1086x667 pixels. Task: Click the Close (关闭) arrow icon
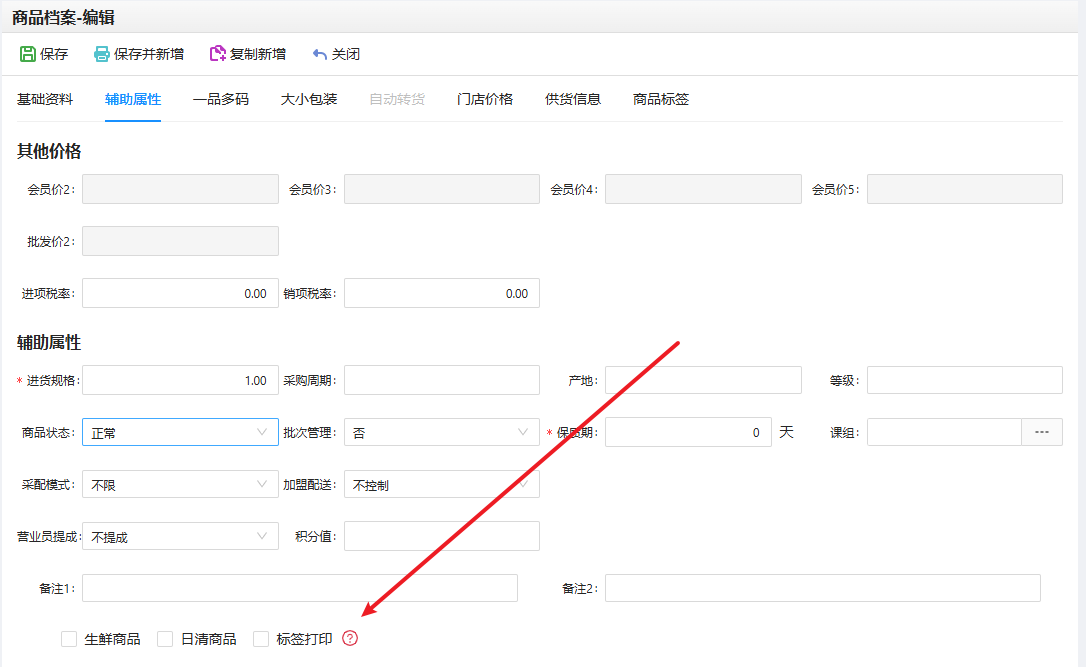(x=320, y=54)
